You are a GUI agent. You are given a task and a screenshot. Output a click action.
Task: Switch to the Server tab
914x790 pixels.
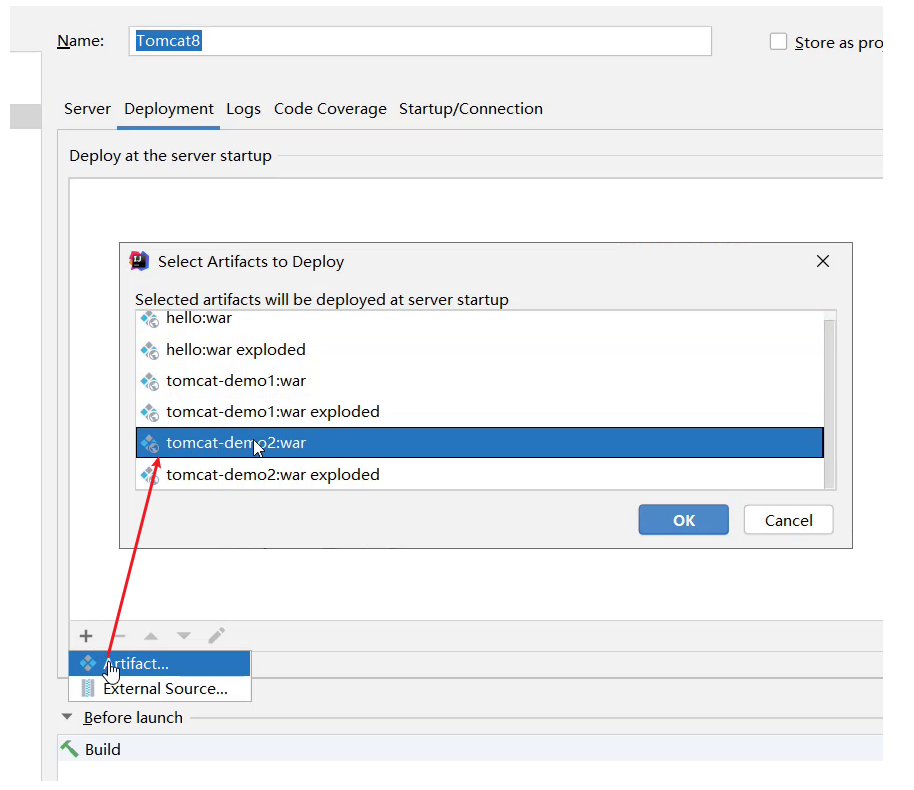pyautogui.click(x=87, y=109)
